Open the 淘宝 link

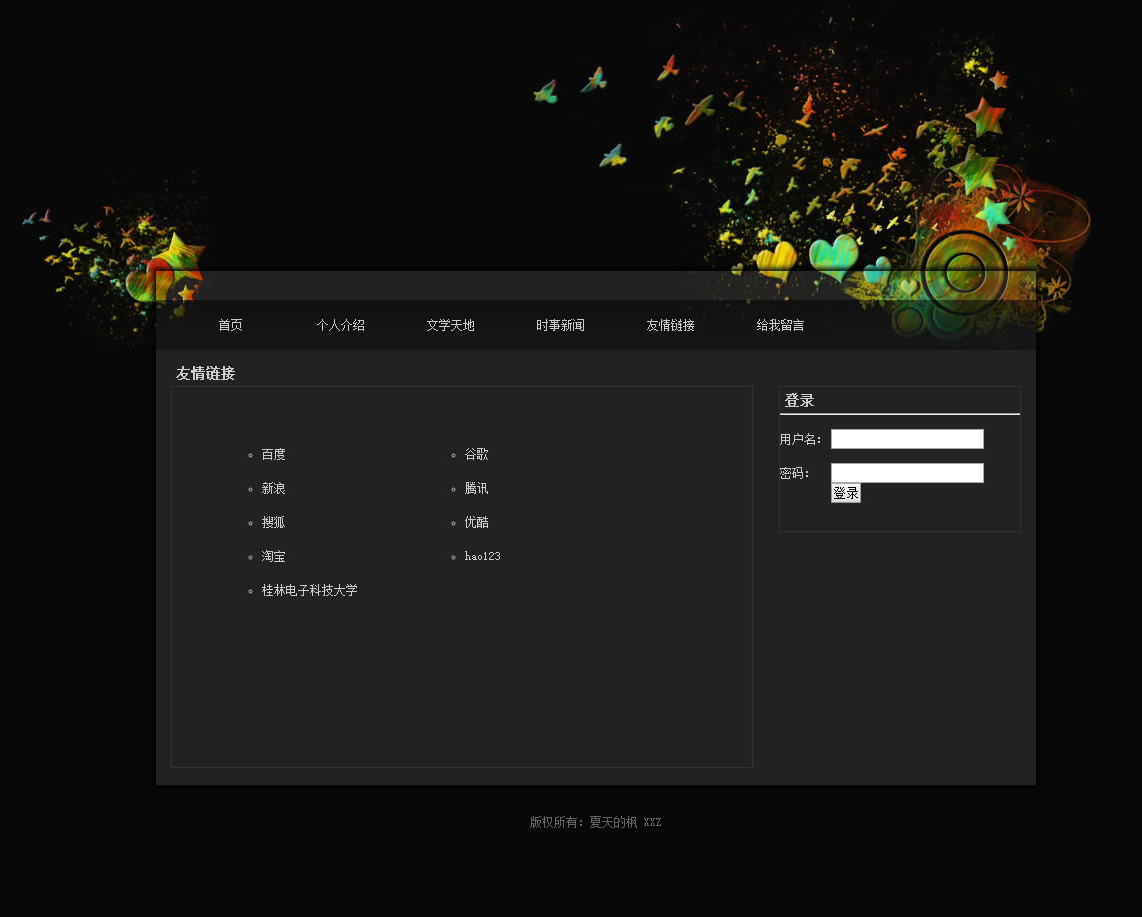(x=273, y=556)
